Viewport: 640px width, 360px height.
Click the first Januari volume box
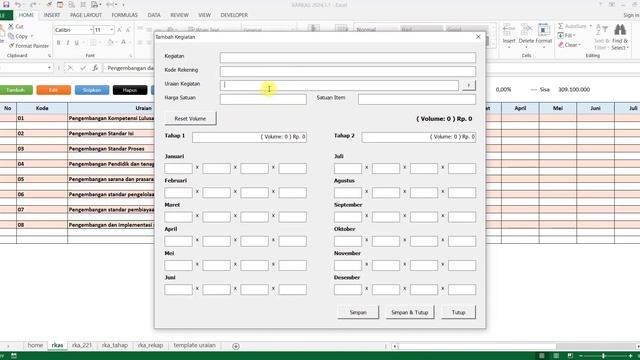(178, 168)
